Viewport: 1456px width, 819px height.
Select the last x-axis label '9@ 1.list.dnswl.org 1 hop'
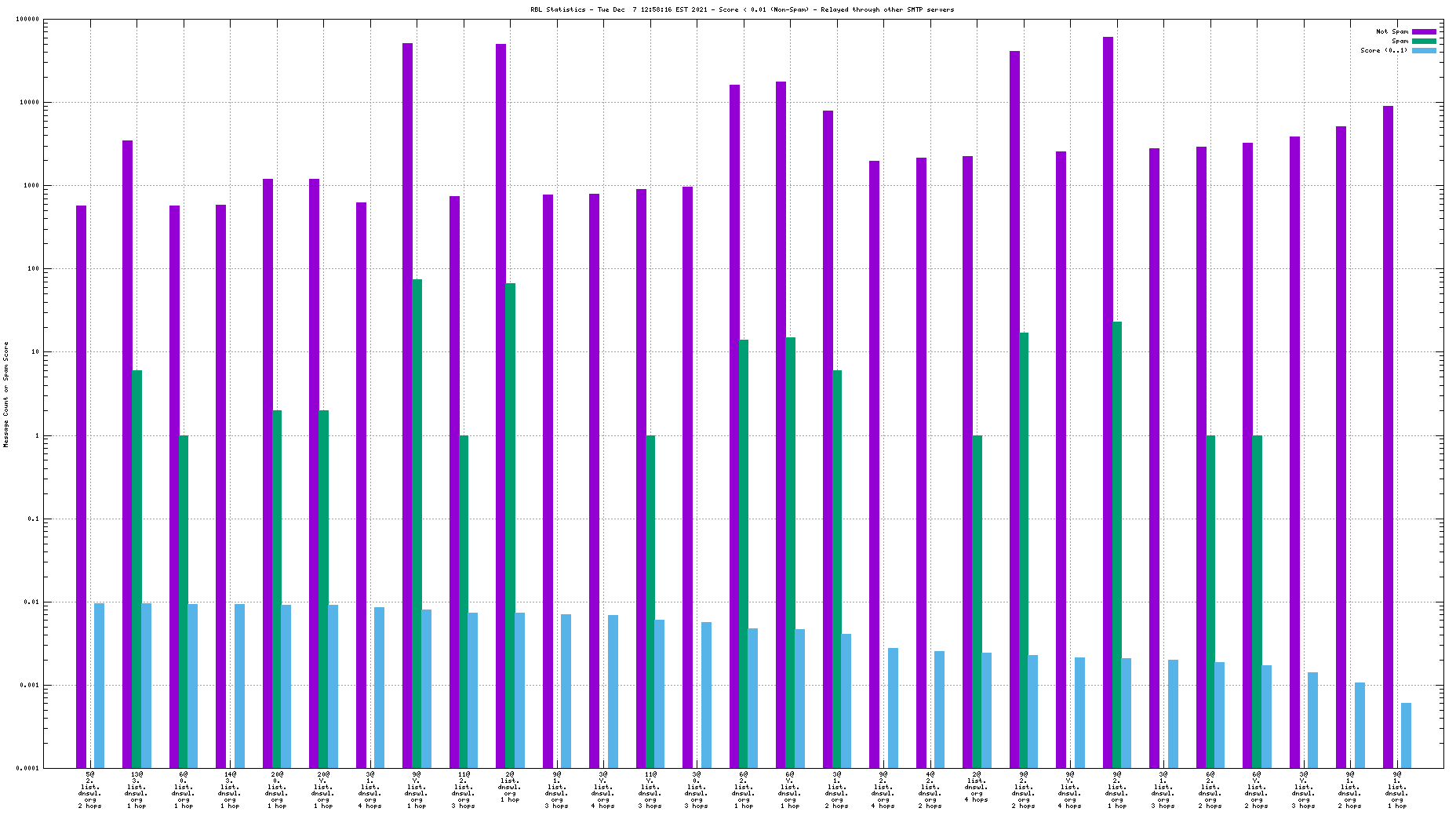(1397, 789)
